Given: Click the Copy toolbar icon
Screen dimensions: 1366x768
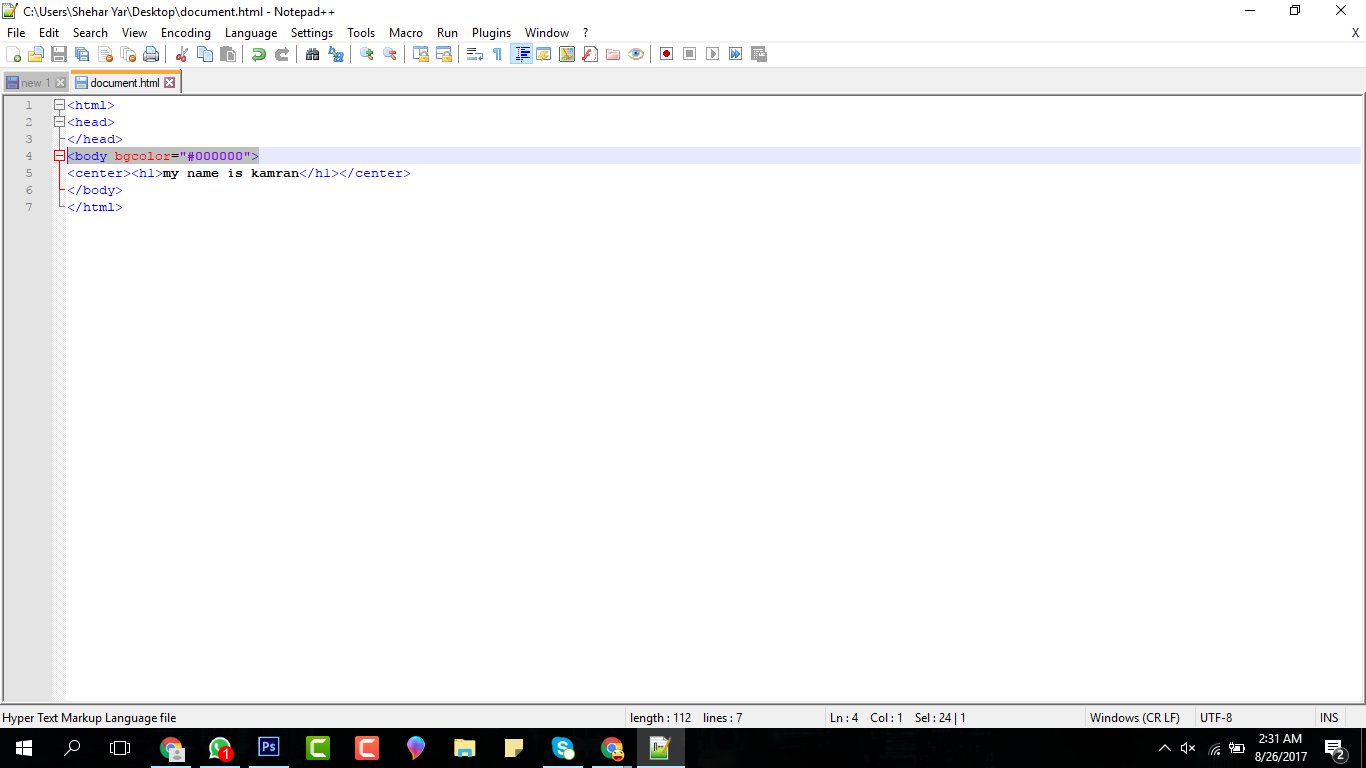Looking at the screenshot, I should coord(205,54).
